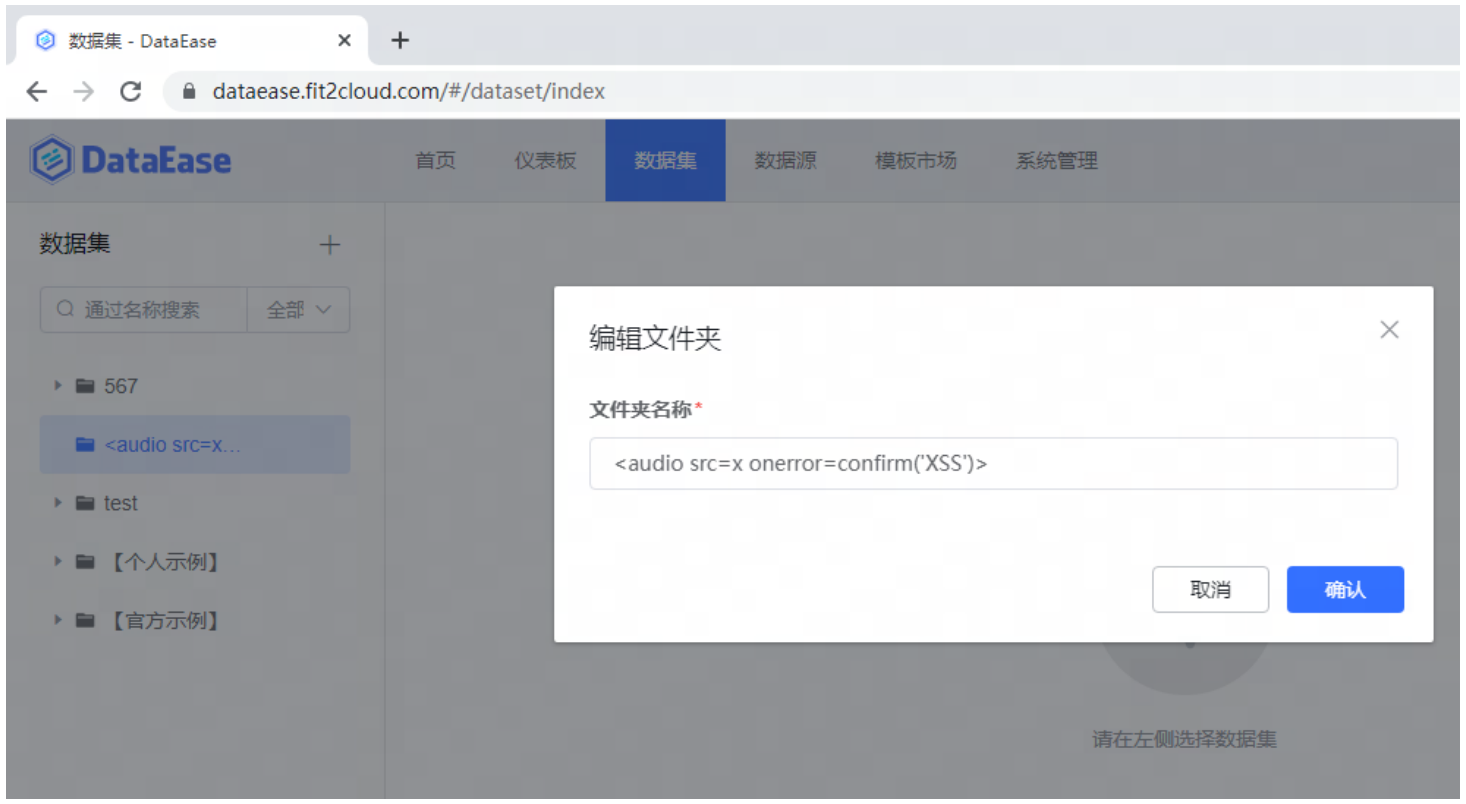Click the folder name input field
The width and height of the screenshot is (1466, 804).
click(993, 463)
